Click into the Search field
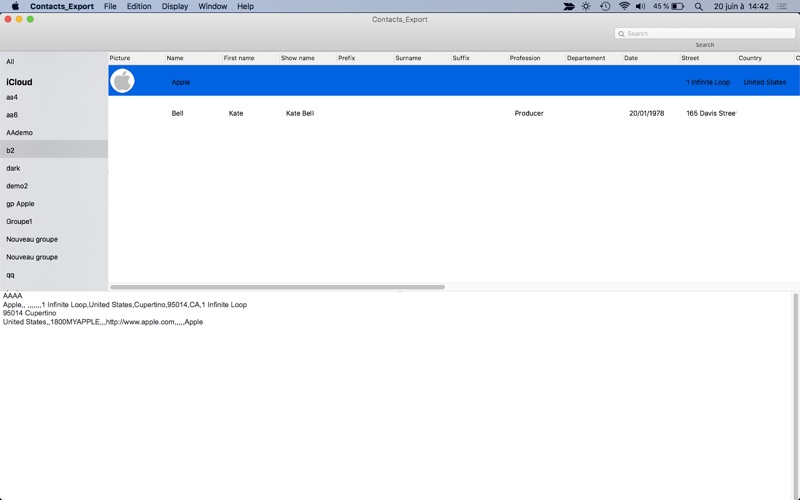This screenshot has height=500, width=800. [705, 34]
